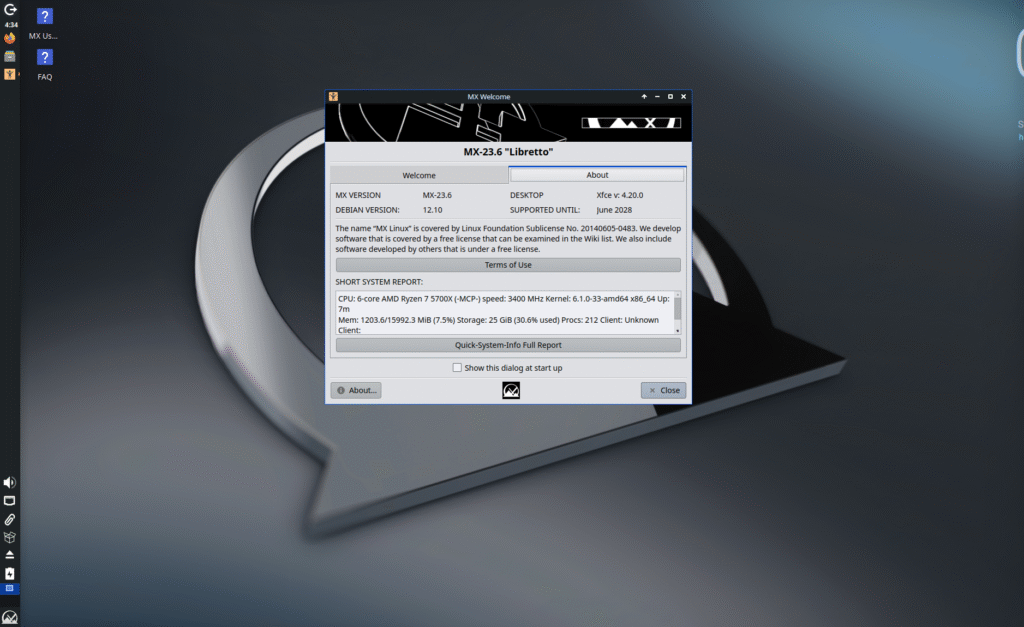Open the MX User Manual desktop icon
Viewport: 1024px width, 627px height.
tap(44, 24)
